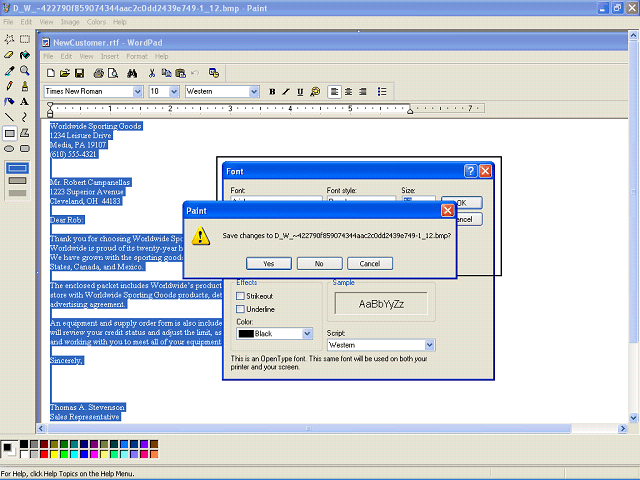Click WordPad's Paste clipboard icon
Screen dimensions: 640x480
tap(180, 73)
